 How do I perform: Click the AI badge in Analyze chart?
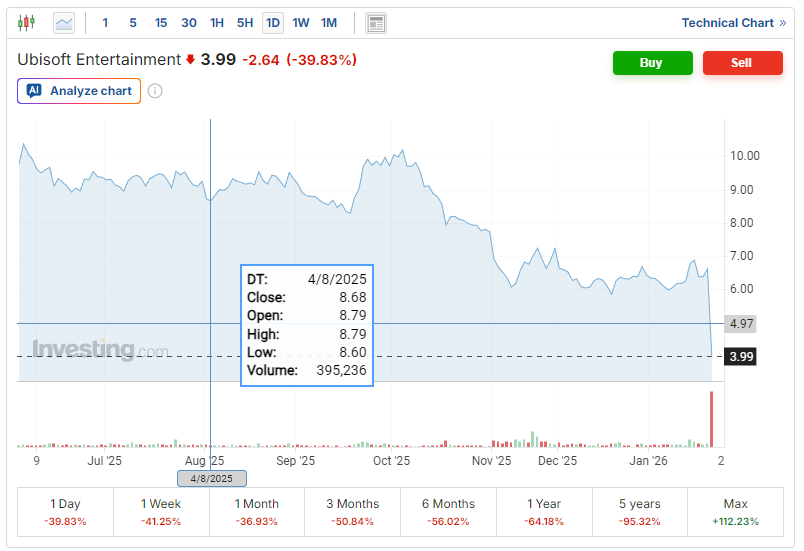coord(34,91)
